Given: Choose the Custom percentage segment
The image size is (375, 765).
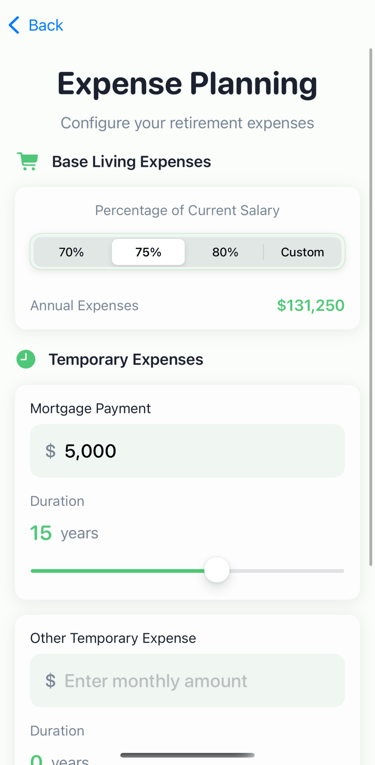Looking at the screenshot, I should [302, 252].
